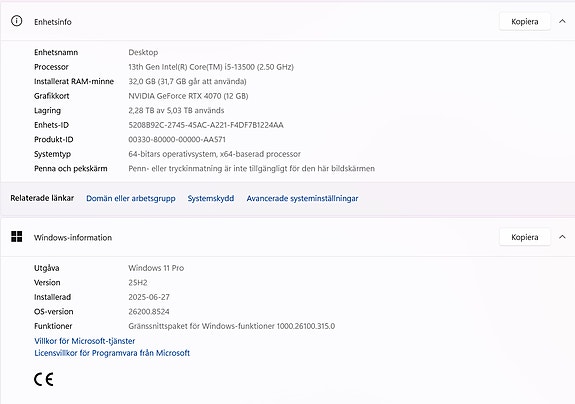Click the Systemtyp label
The image size is (575, 404).
click(52, 154)
